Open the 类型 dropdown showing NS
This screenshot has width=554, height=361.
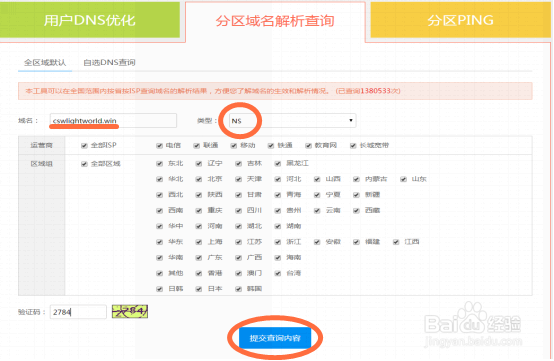pos(293,120)
